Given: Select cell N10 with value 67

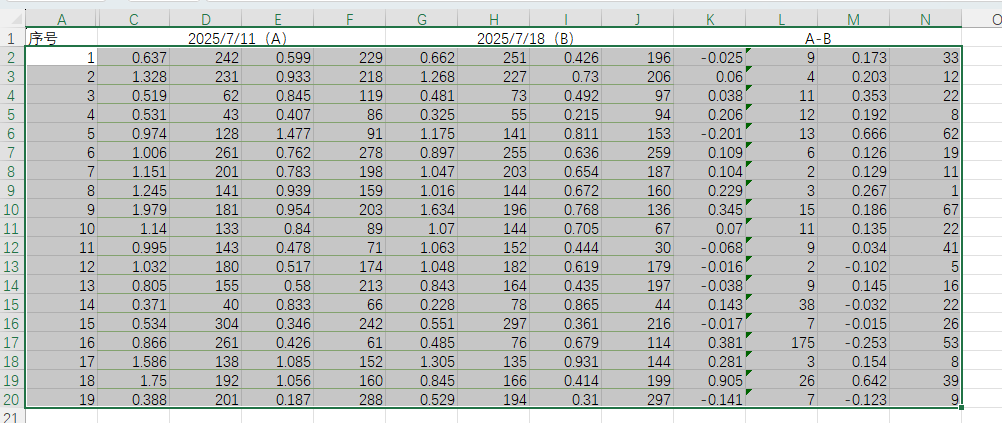Looking at the screenshot, I should pyautogui.click(x=925, y=210).
